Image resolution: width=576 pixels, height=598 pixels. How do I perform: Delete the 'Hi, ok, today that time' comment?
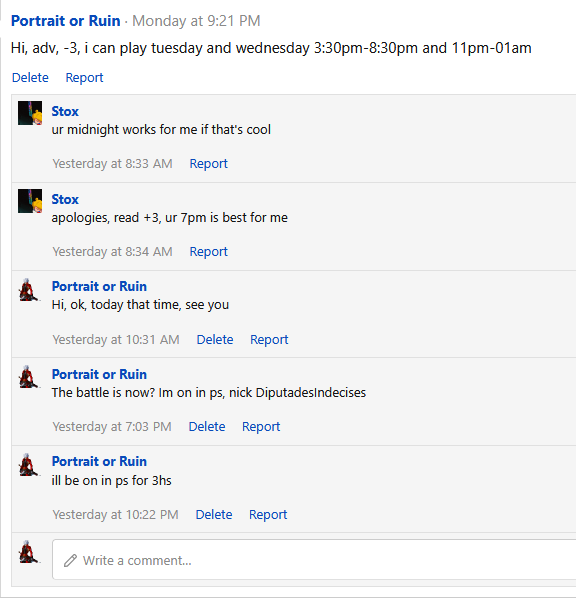[215, 339]
